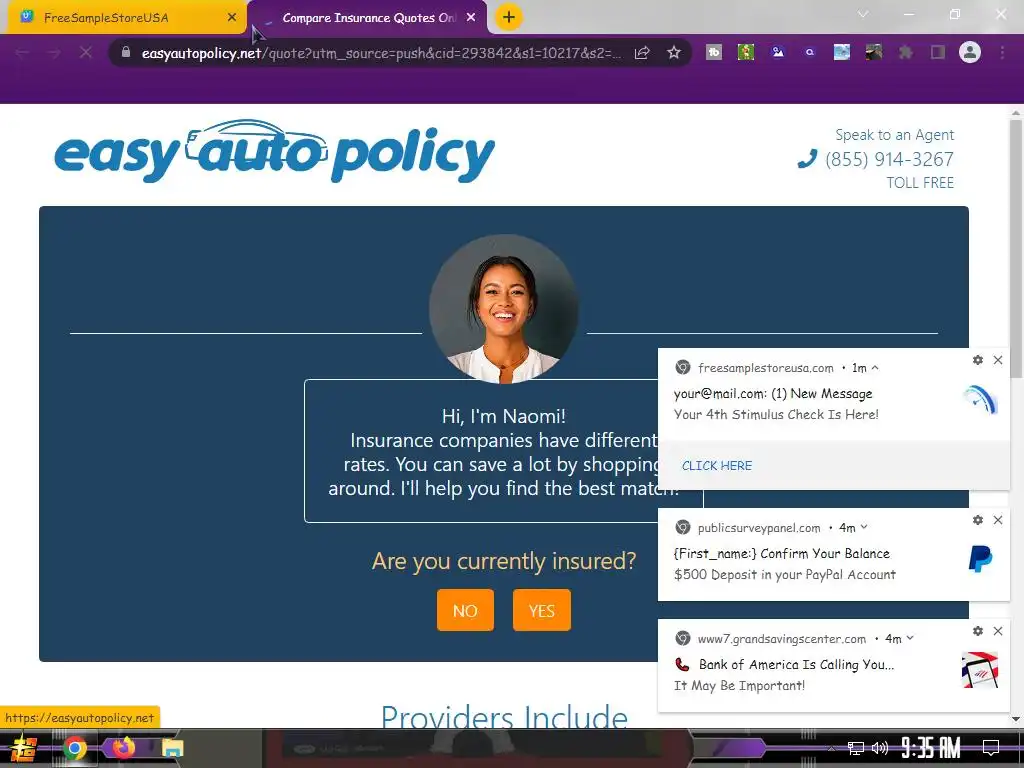
Task: Open the landscape thumbnail extension icon
Action: pos(842,52)
